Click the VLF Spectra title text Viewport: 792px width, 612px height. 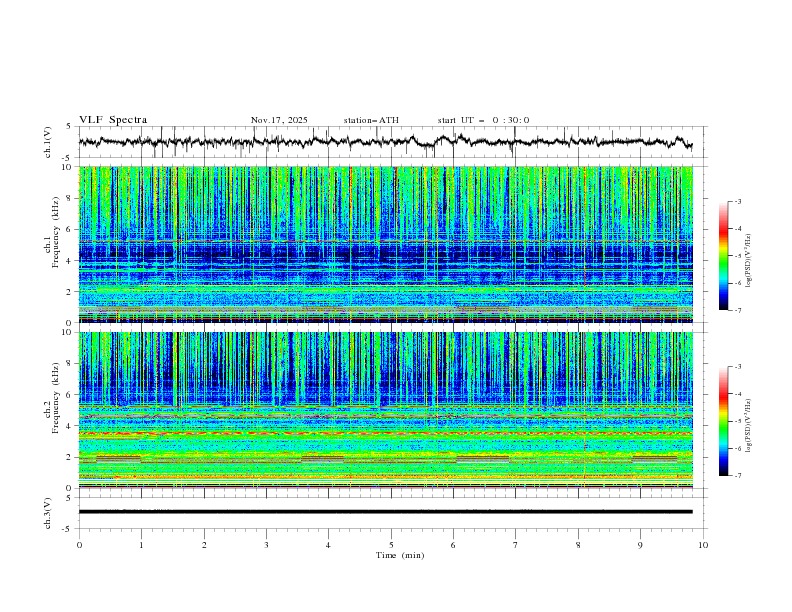[113, 120]
